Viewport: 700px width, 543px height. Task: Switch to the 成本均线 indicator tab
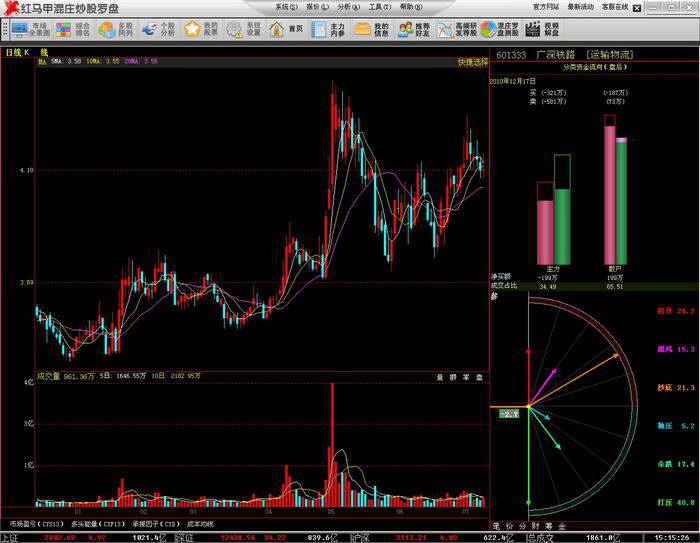[x=200, y=524]
